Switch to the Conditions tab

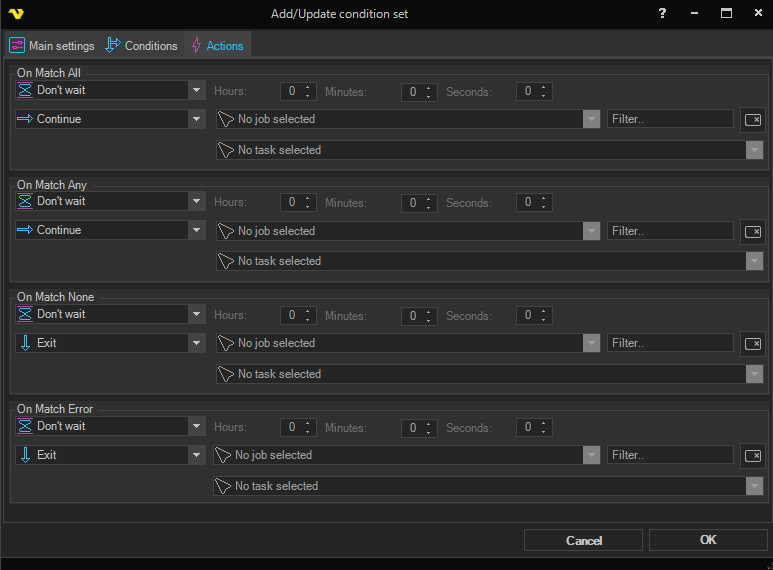tap(142, 46)
